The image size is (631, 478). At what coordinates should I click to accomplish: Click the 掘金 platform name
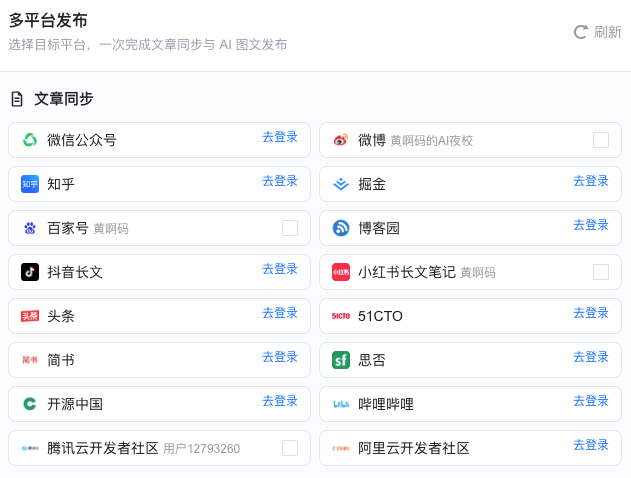point(372,184)
